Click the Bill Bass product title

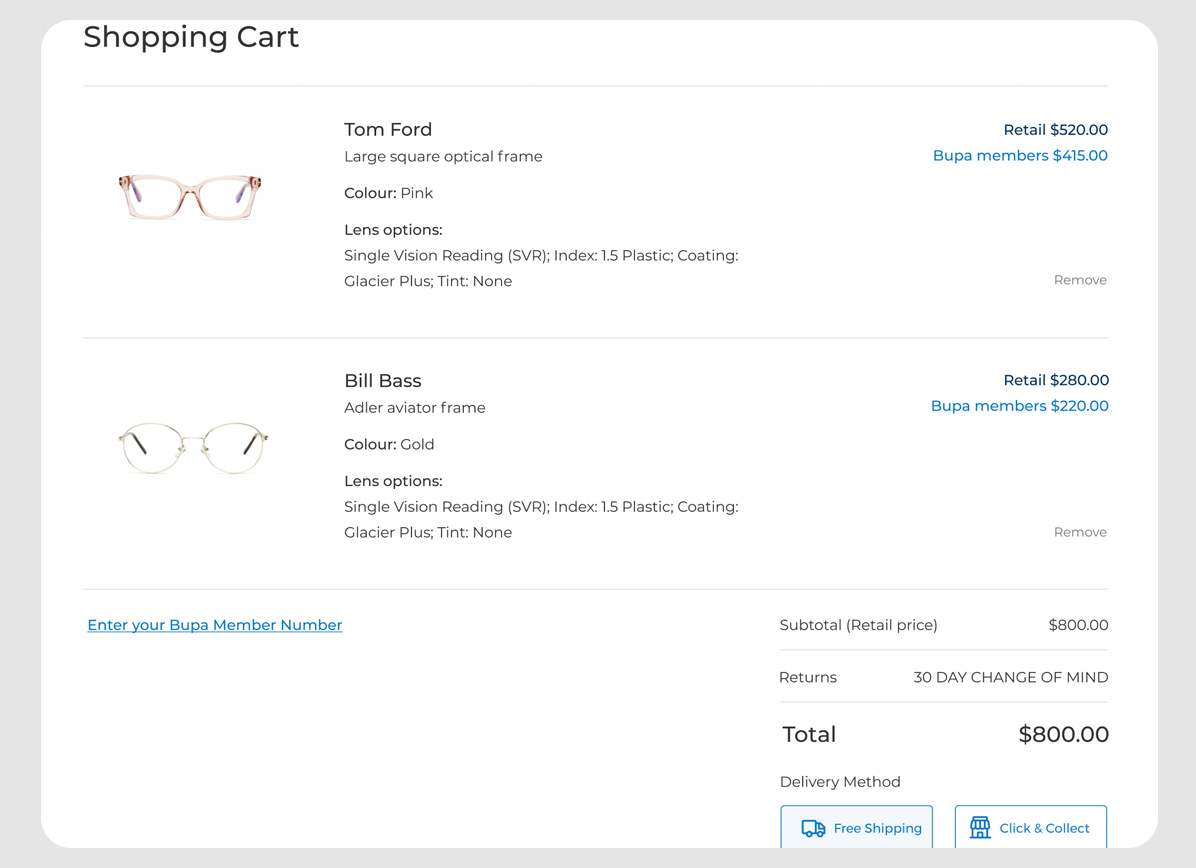pos(382,381)
